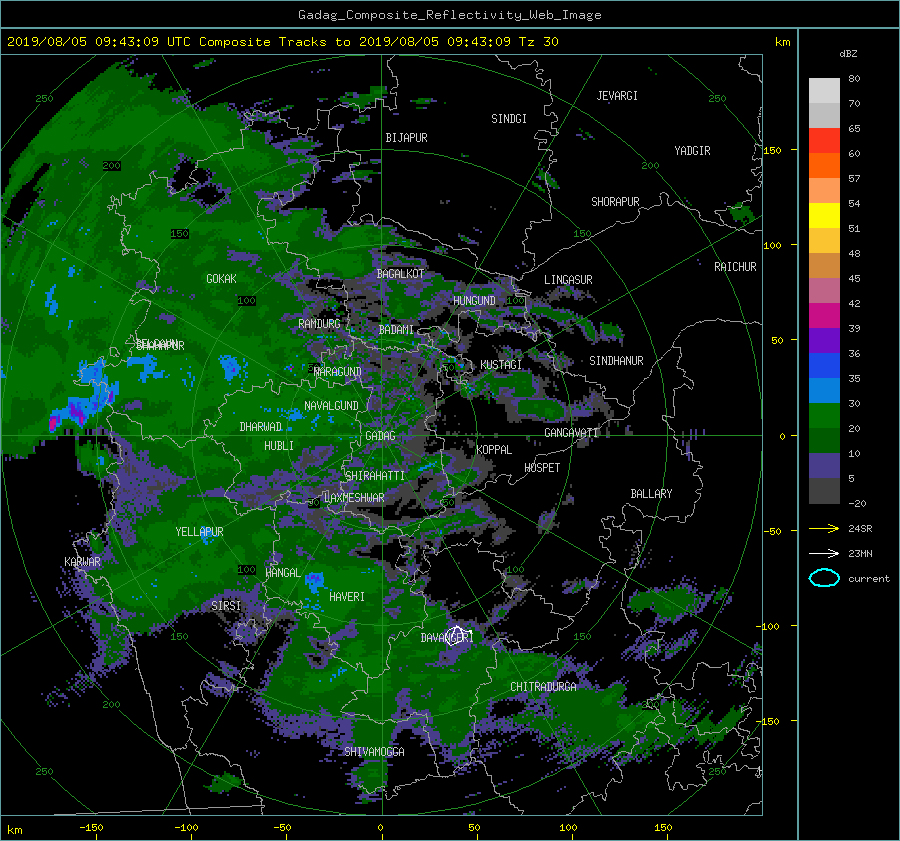900x841 pixels.
Task: Click the white 23MN arrow legend icon
Action: pyautogui.click(x=824, y=553)
